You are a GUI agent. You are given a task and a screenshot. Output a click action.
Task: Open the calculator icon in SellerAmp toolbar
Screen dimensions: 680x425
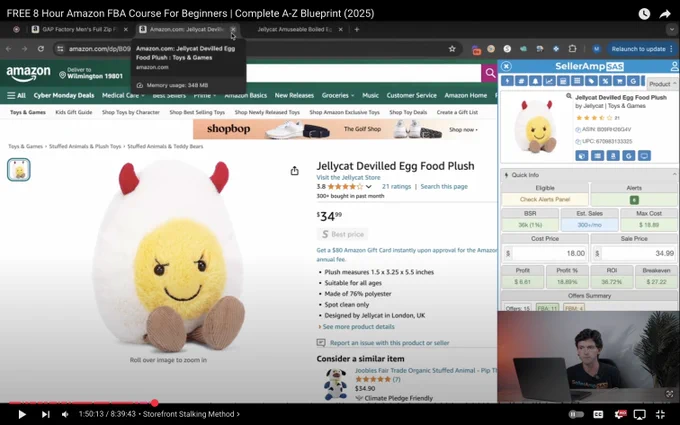[563, 81]
